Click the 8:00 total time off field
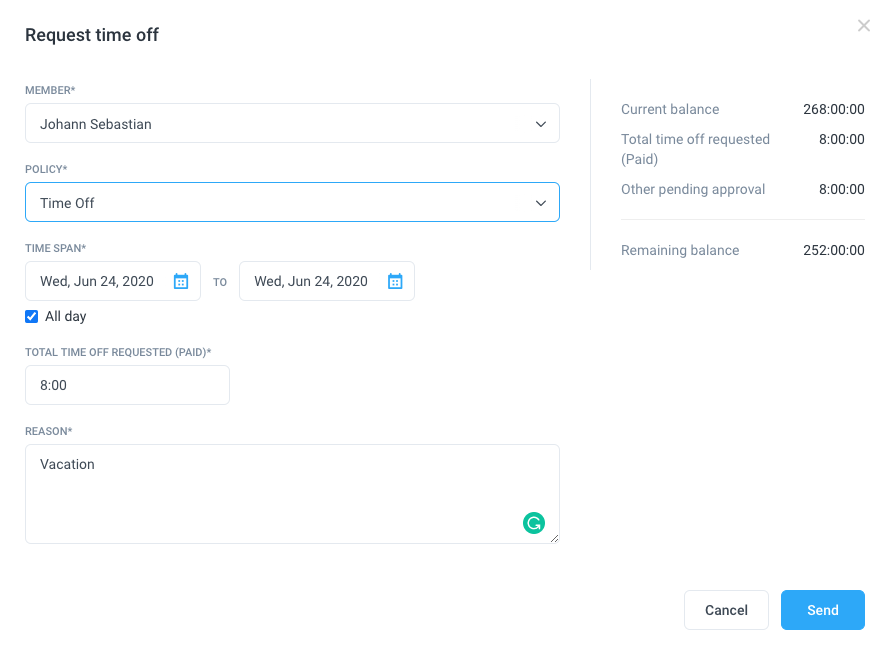The height and width of the screenshot is (657, 891). click(127, 385)
